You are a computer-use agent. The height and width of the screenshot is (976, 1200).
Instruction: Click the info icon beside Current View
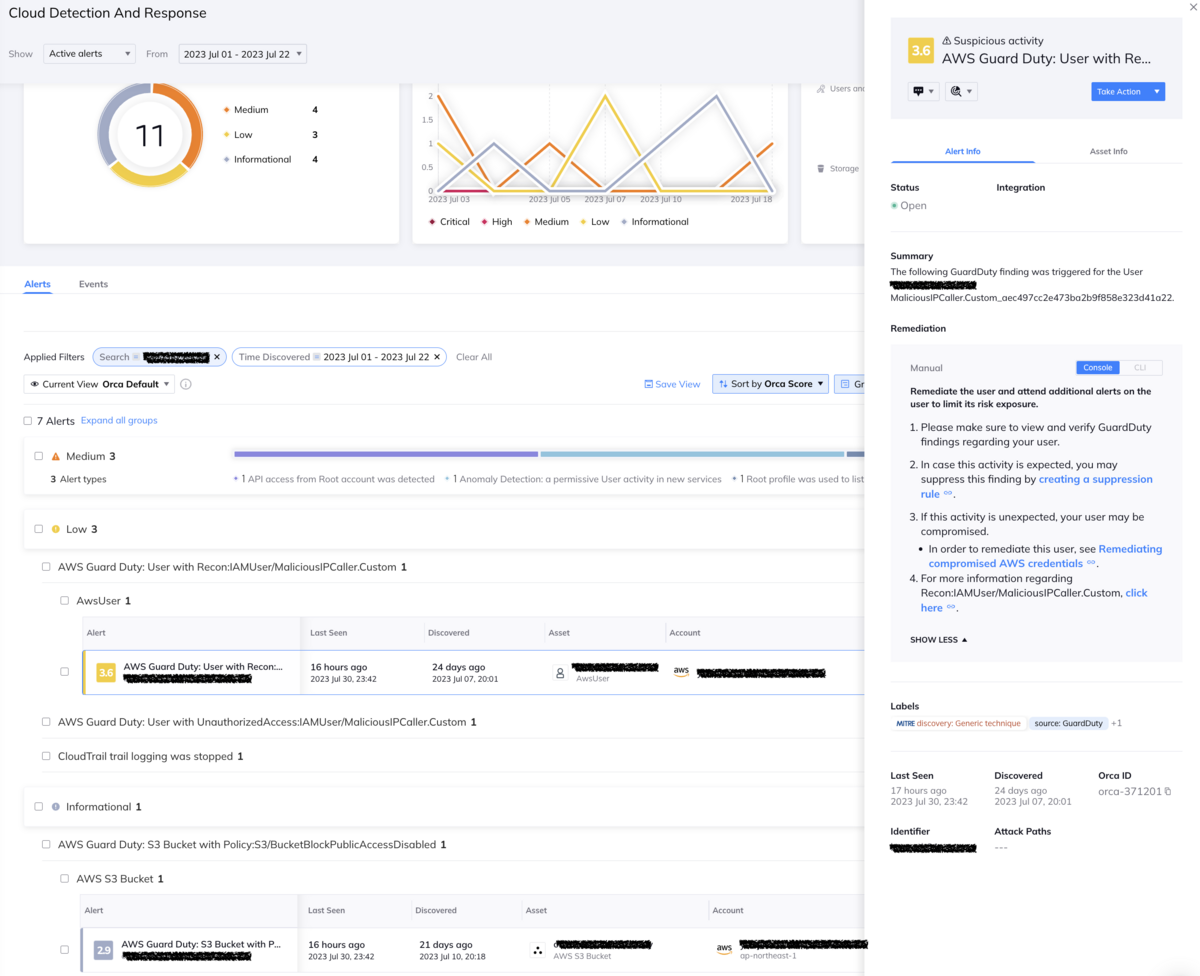(x=186, y=384)
